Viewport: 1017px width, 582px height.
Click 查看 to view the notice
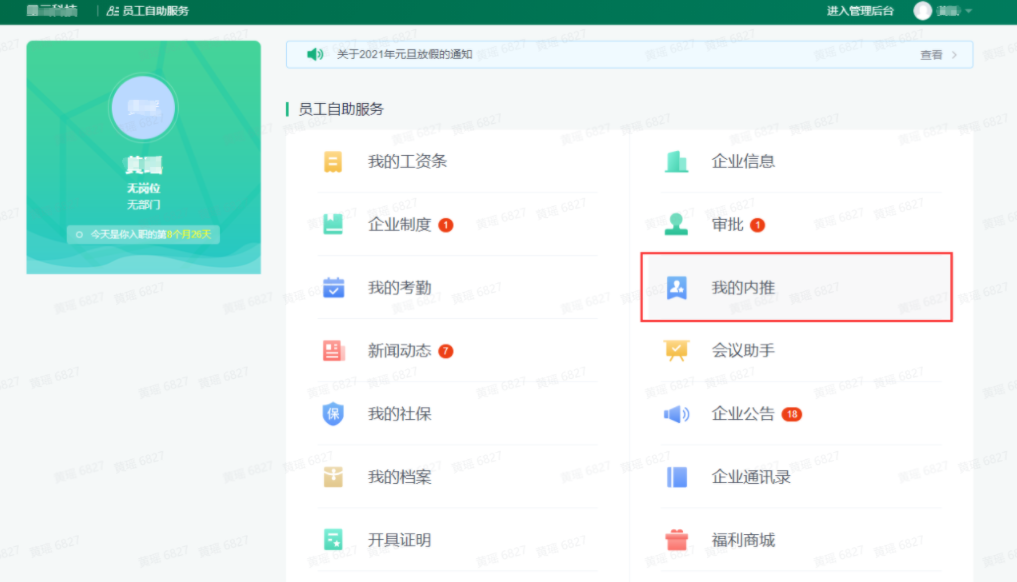tap(931, 55)
